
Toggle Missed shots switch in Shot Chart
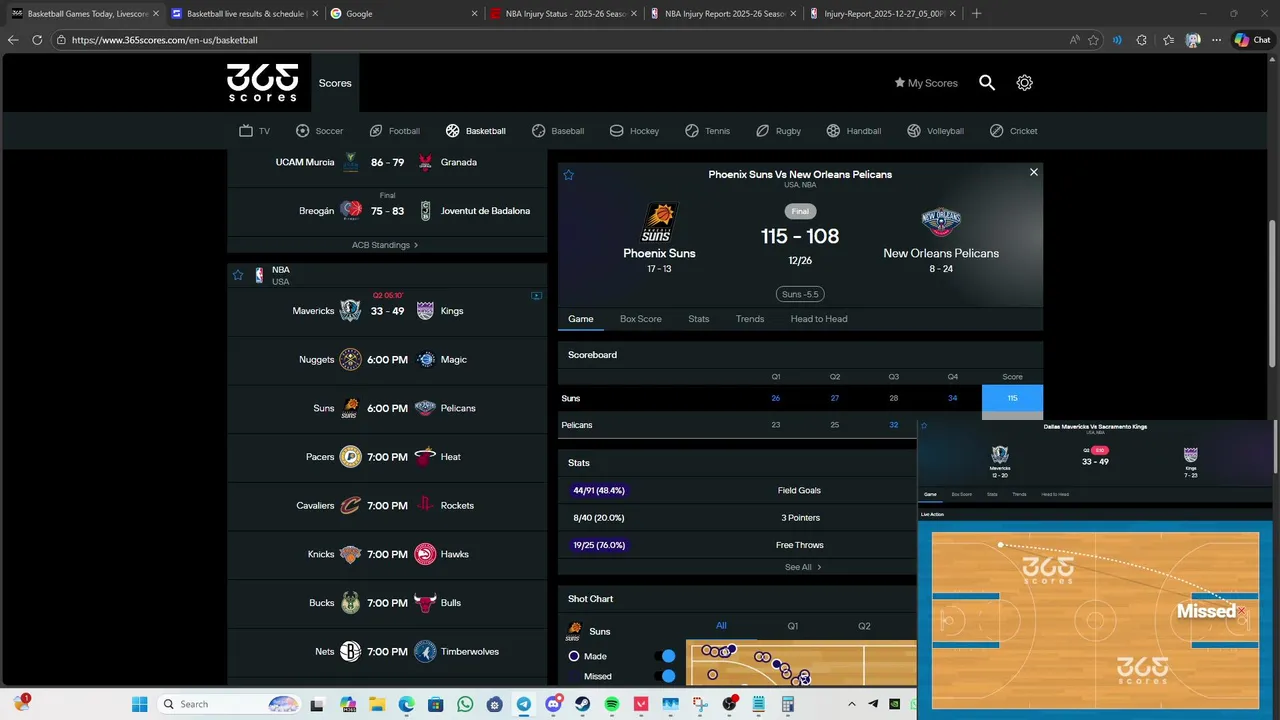tap(664, 676)
